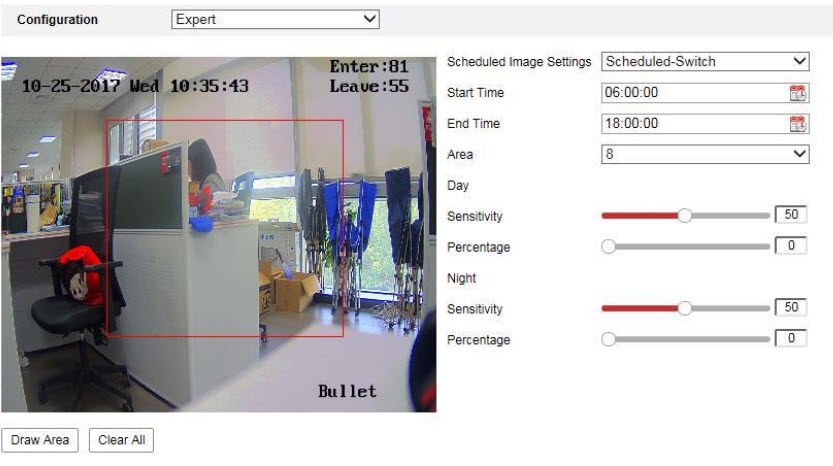
Task: Adjust the Night Sensitivity slider handle
Action: [685, 309]
